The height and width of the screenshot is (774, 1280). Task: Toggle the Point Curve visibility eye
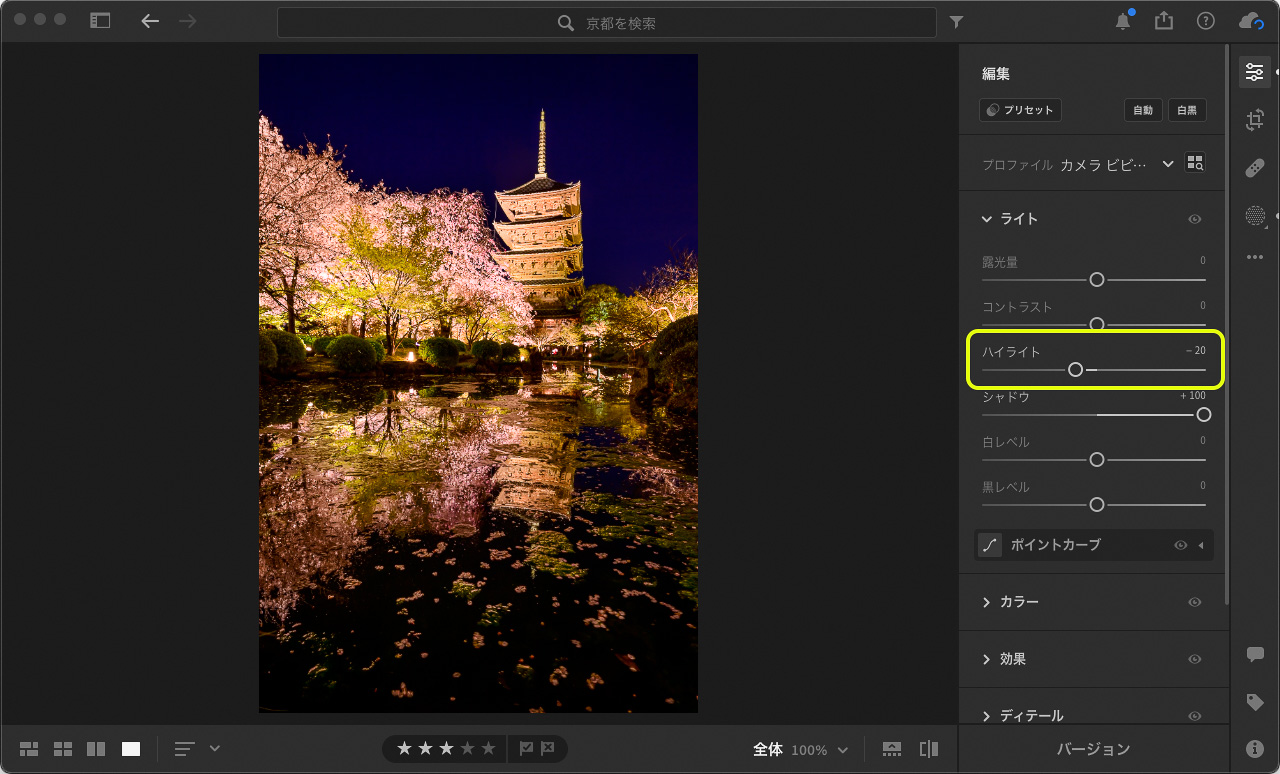pos(1180,545)
